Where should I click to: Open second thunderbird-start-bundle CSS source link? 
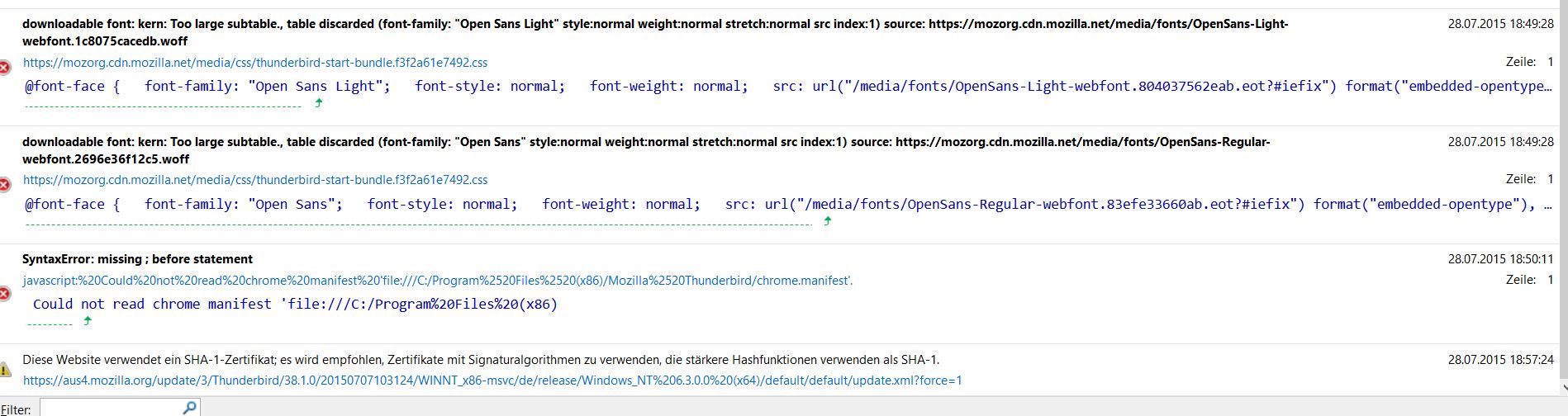pos(255,180)
